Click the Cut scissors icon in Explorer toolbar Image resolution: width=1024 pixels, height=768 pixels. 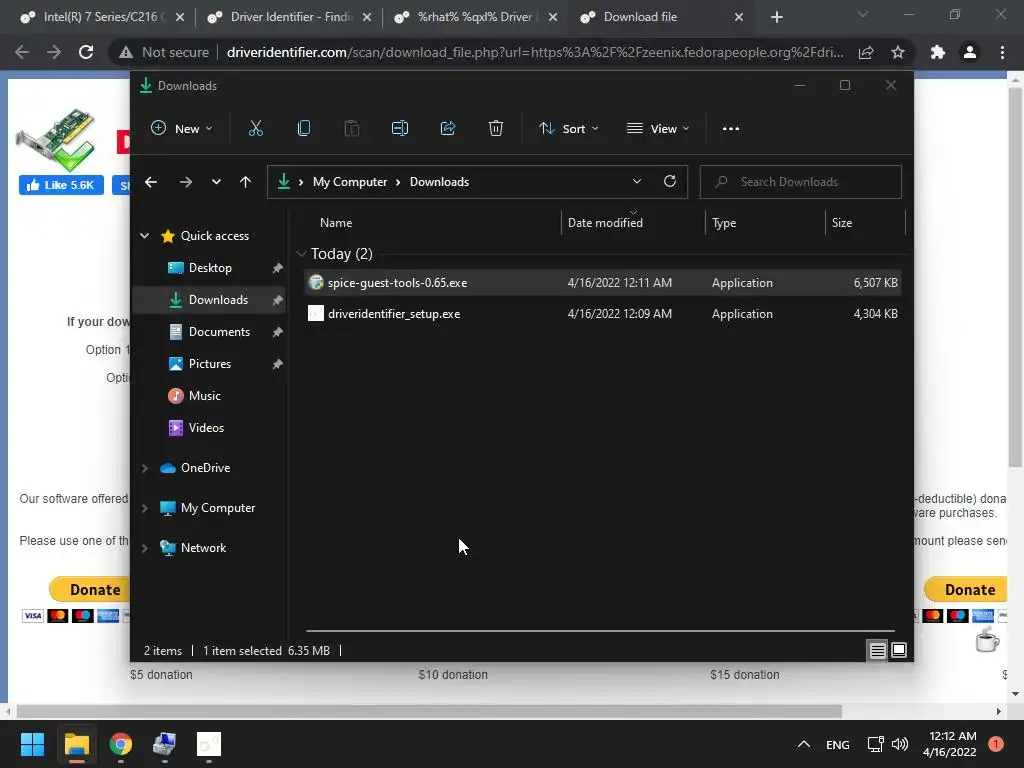[x=255, y=129]
